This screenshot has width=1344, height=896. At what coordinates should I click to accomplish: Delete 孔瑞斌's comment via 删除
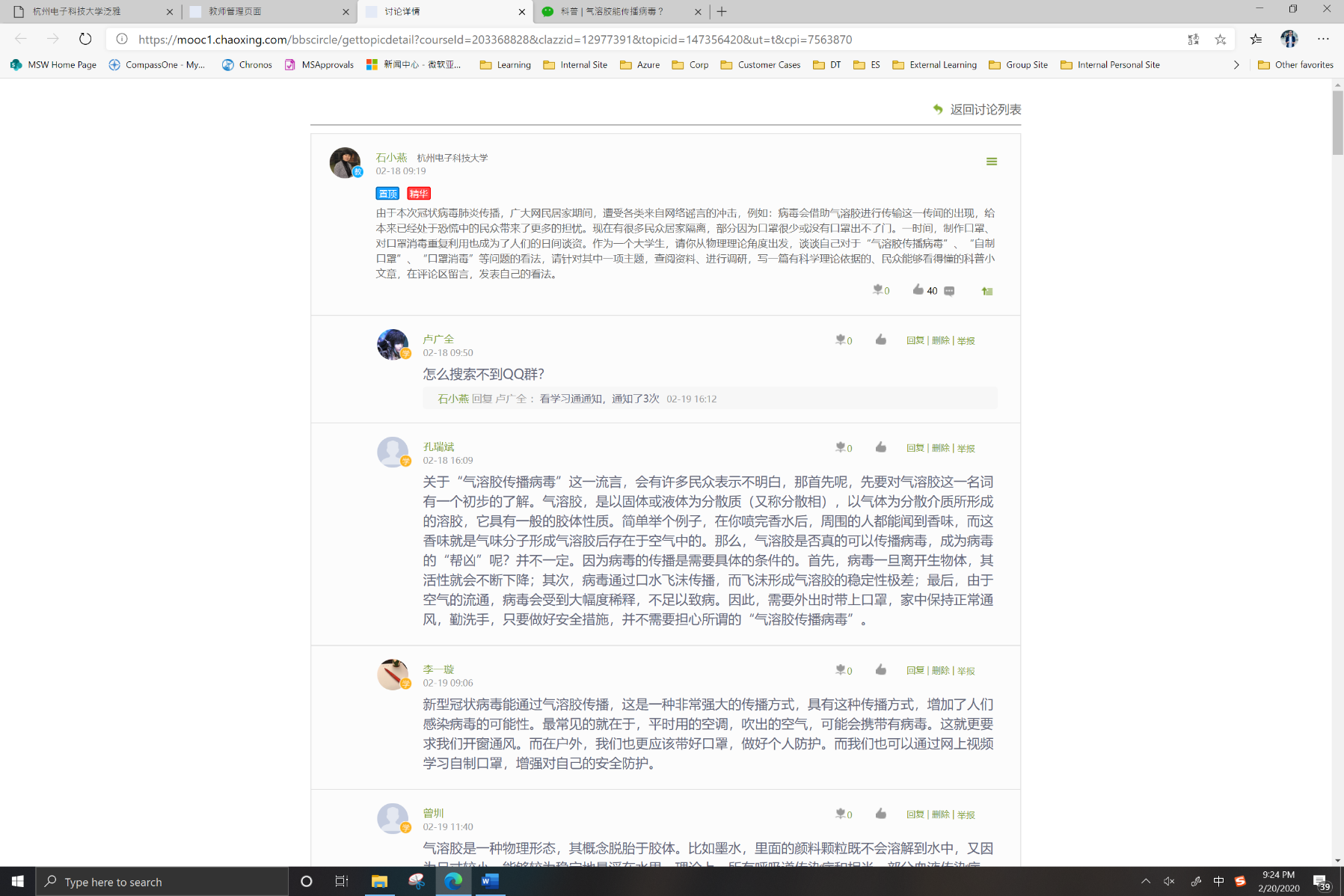[941, 448]
